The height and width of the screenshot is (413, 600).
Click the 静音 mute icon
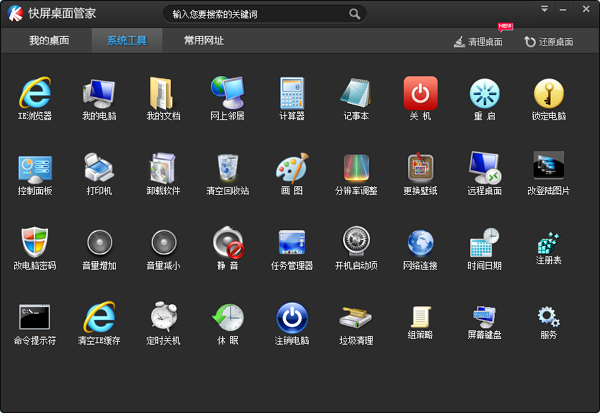[228, 242]
